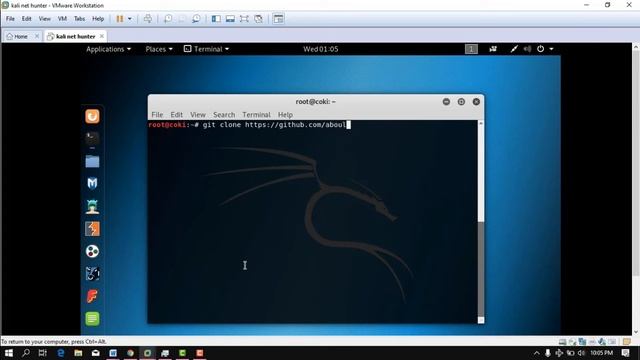The width and height of the screenshot is (640, 360).
Task: Open terminal Search menu
Action: click(x=224, y=115)
